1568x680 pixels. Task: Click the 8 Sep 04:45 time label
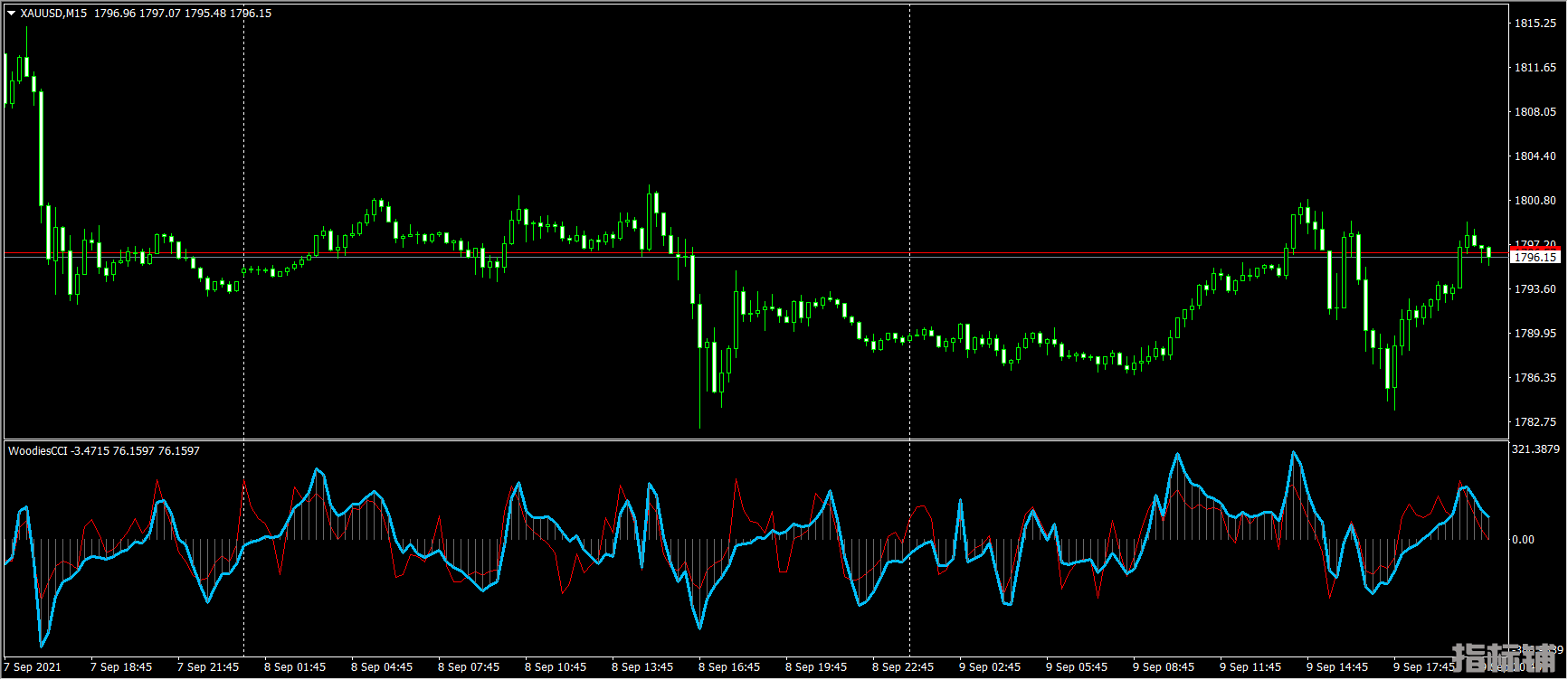pyautogui.click(x=382, y=667)
